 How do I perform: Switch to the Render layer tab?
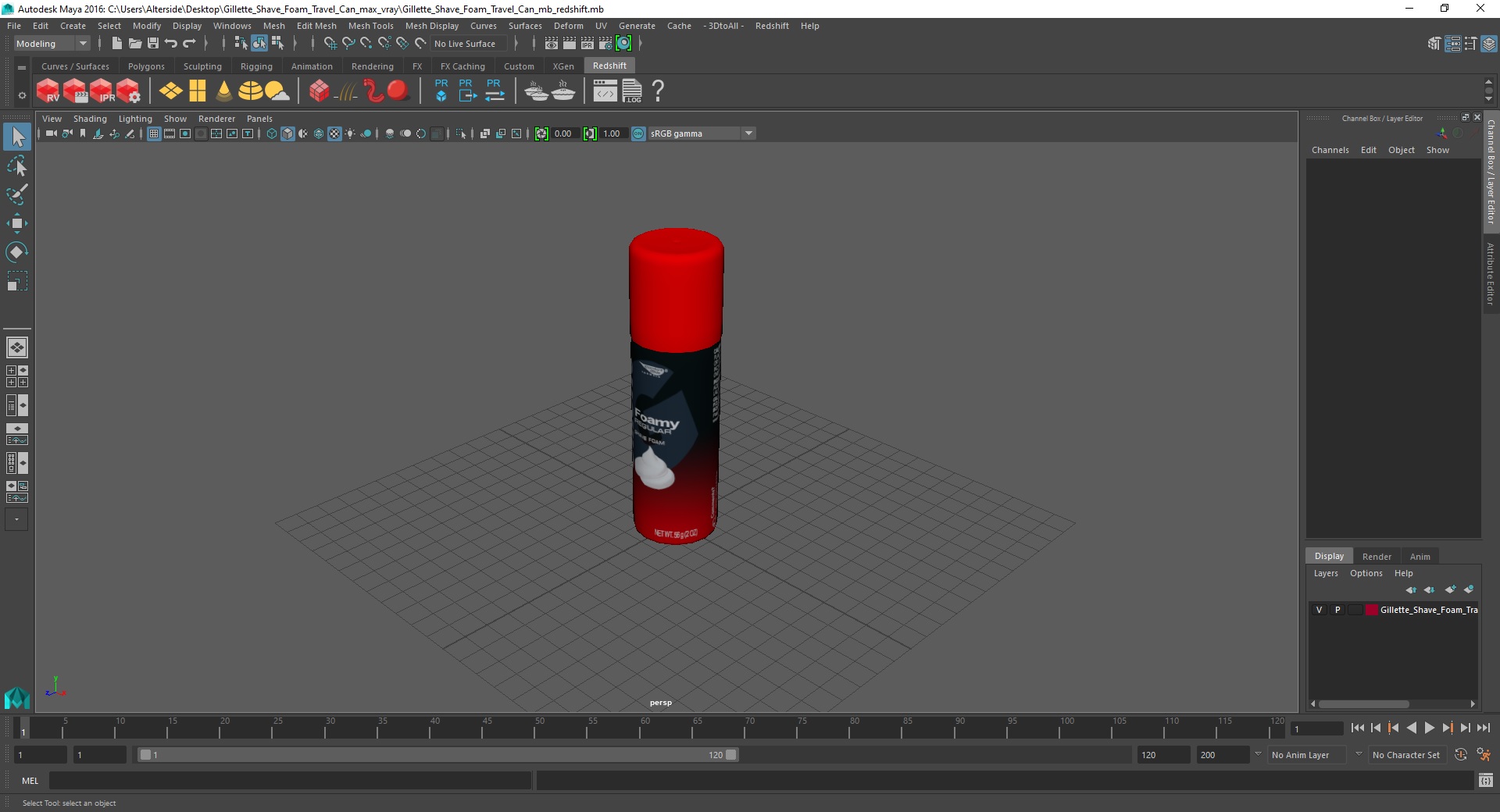[1377, 557]
